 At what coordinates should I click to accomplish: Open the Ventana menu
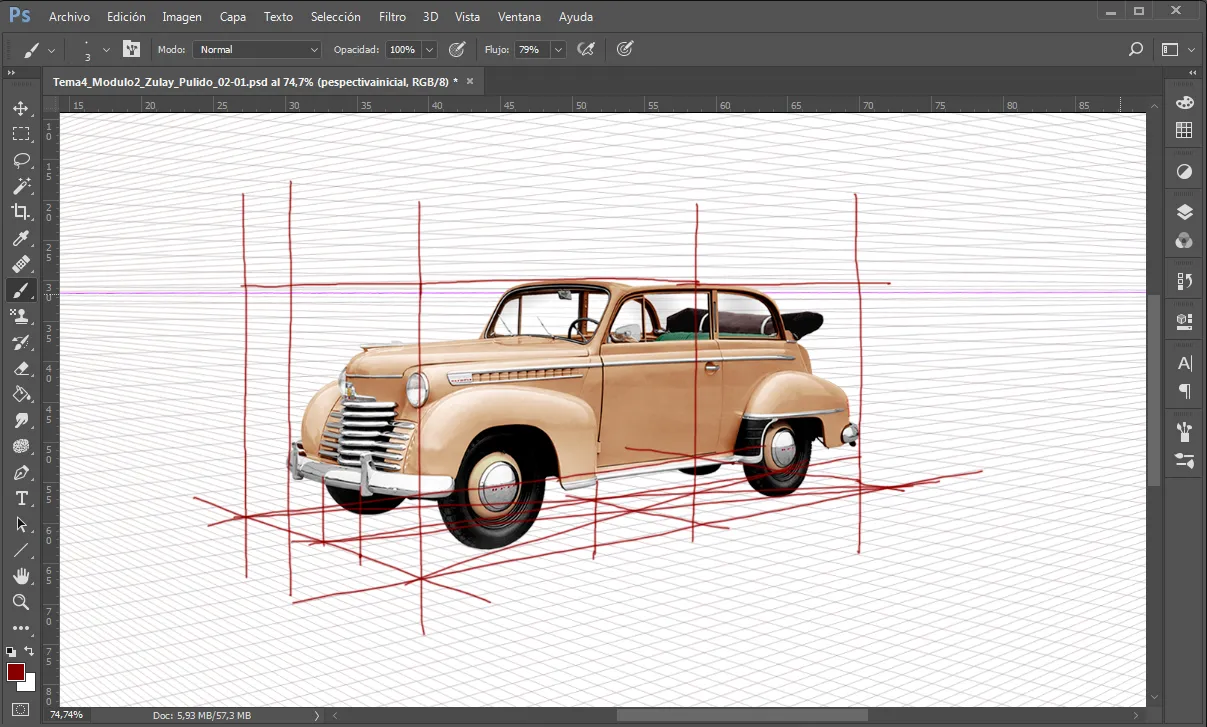click(x=519, y=17)
